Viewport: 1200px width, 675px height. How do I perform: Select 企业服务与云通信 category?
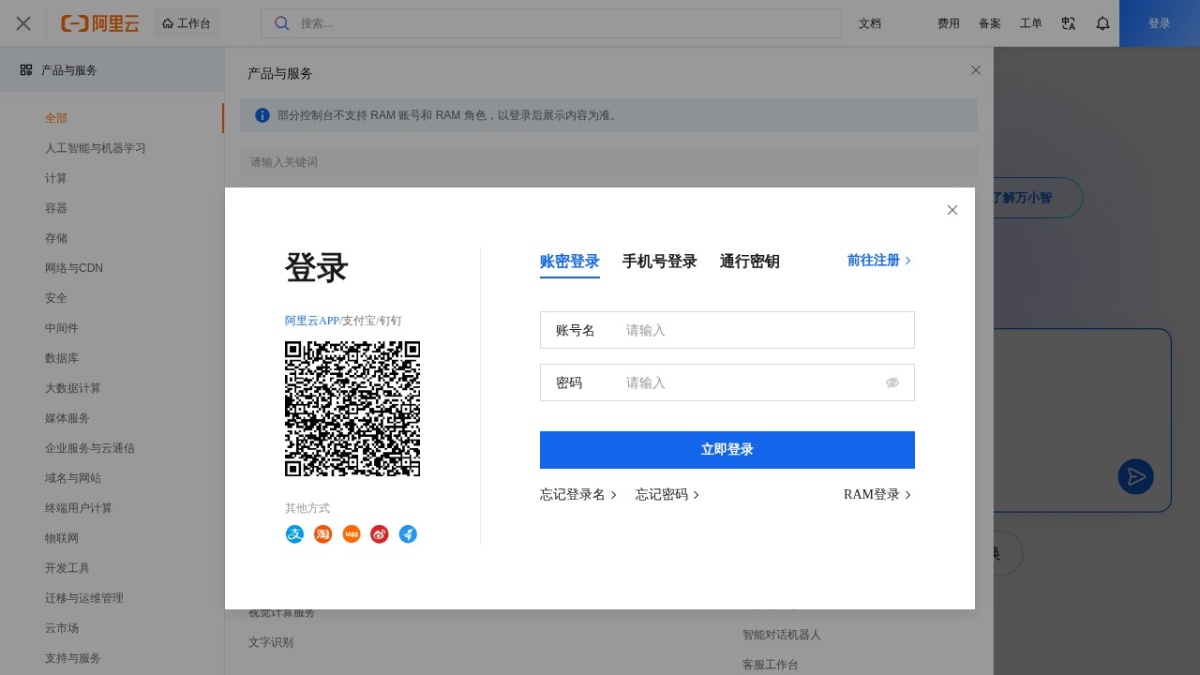90,448
